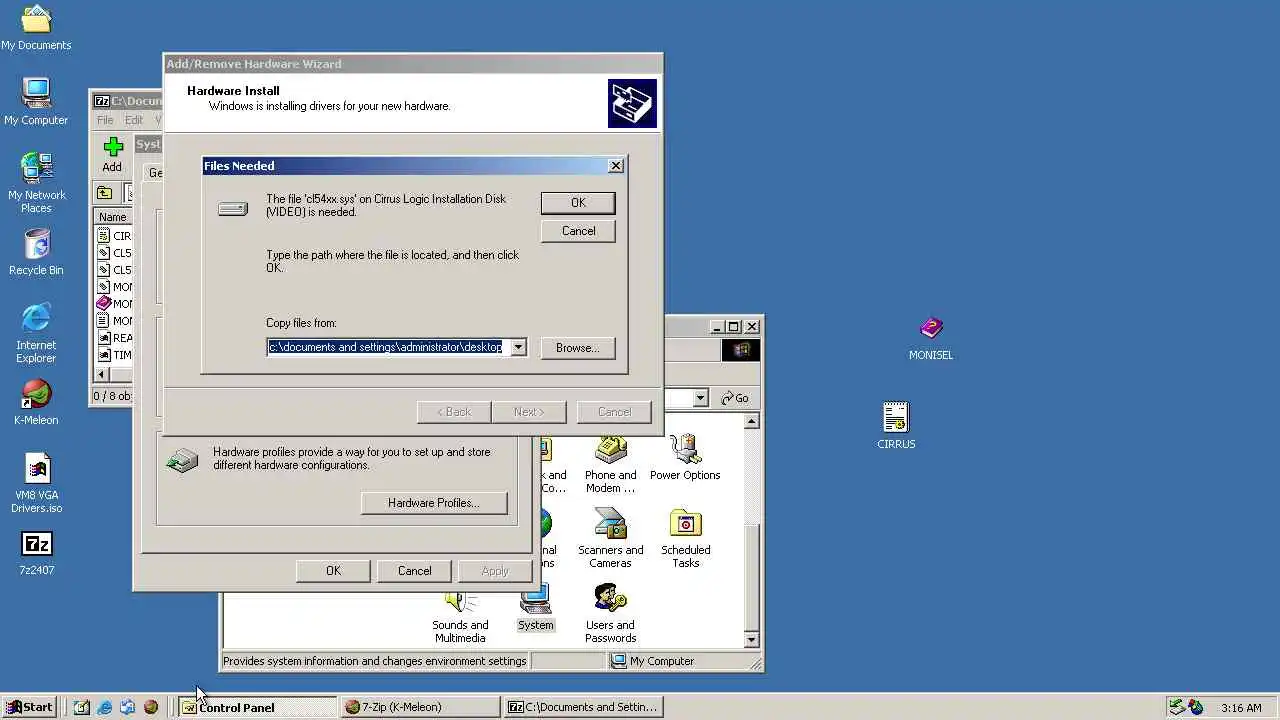The image size is (1280, 720).
Task: Click the 3:16 AM taskbar clock
Action: (1241, 707)
